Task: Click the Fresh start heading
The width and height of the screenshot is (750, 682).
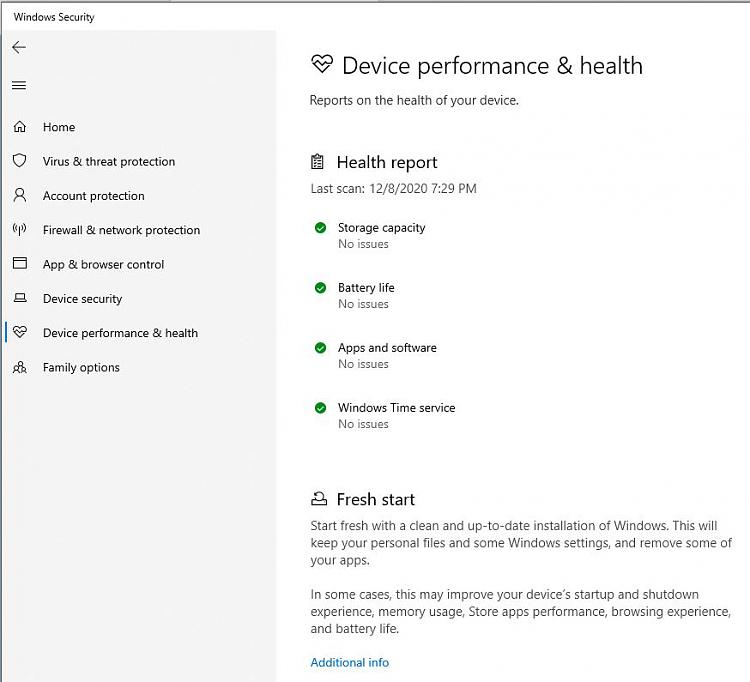Action: (x=376, y=499)
